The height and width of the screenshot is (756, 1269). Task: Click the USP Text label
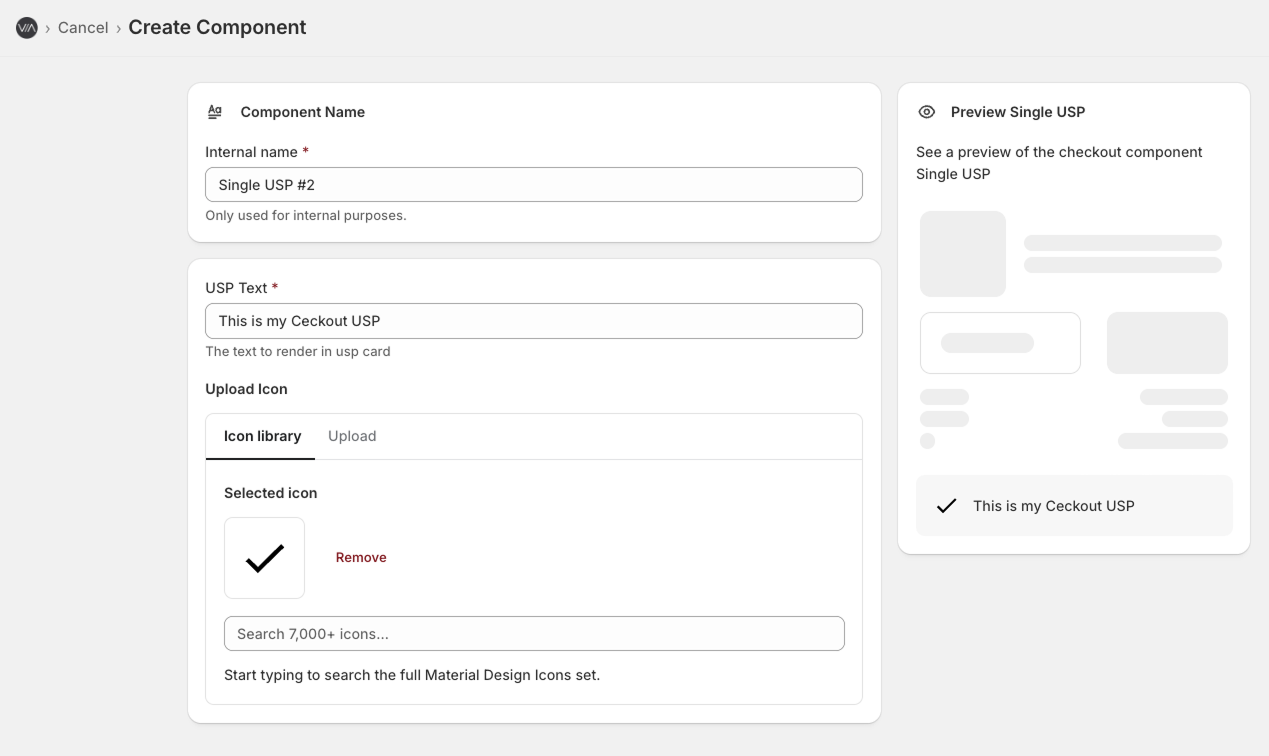click(x=236, y=288)
